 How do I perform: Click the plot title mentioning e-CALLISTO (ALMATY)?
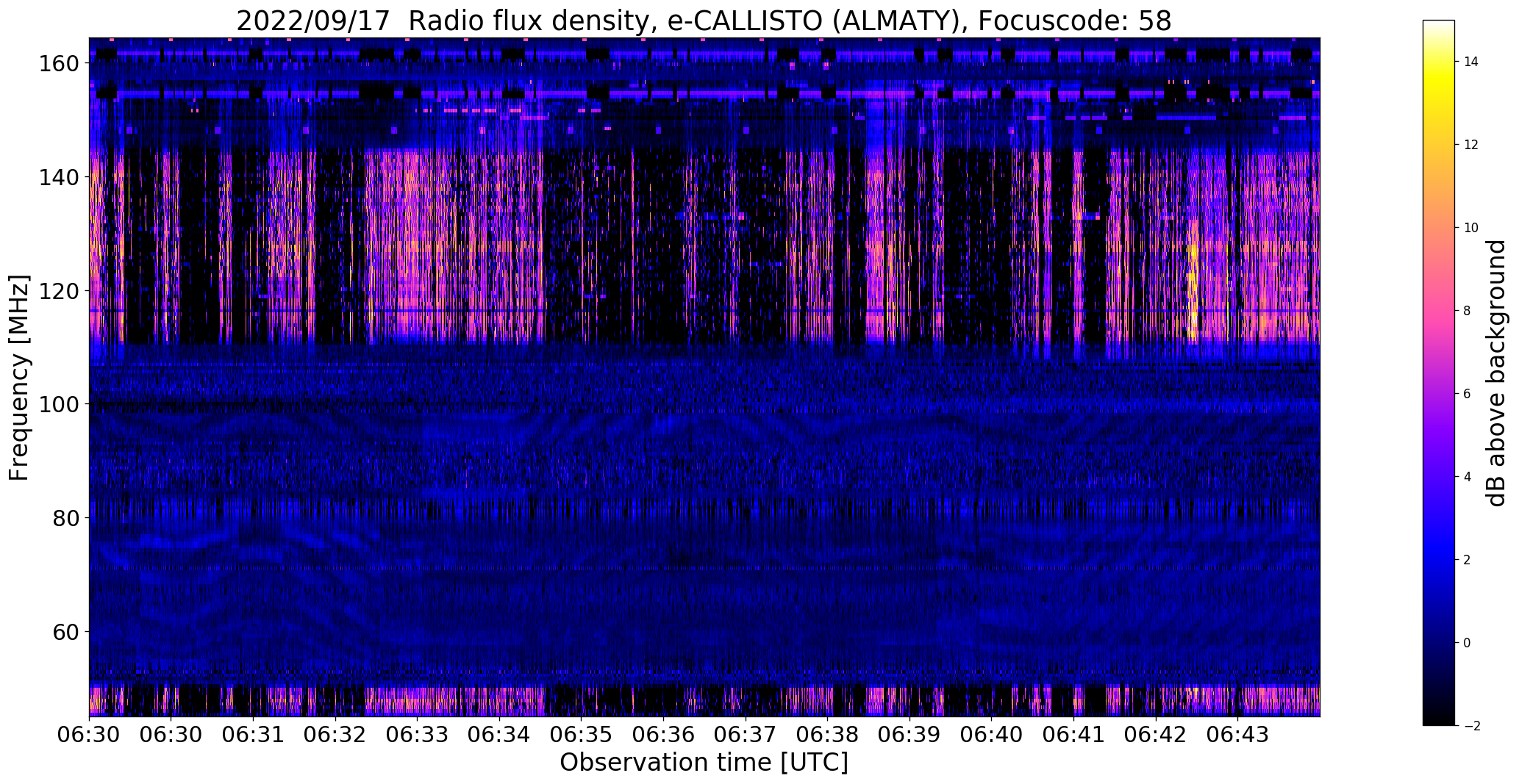point(704,21)
